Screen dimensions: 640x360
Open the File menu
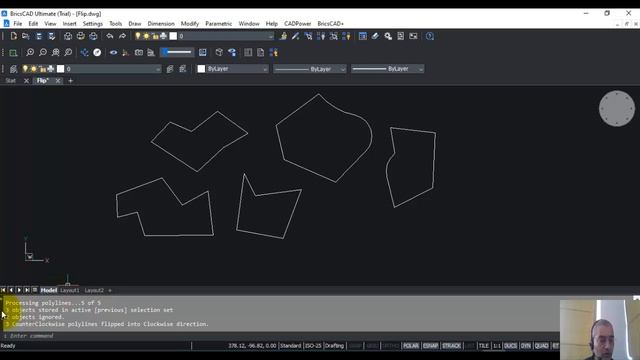click(x=18, y=24)
